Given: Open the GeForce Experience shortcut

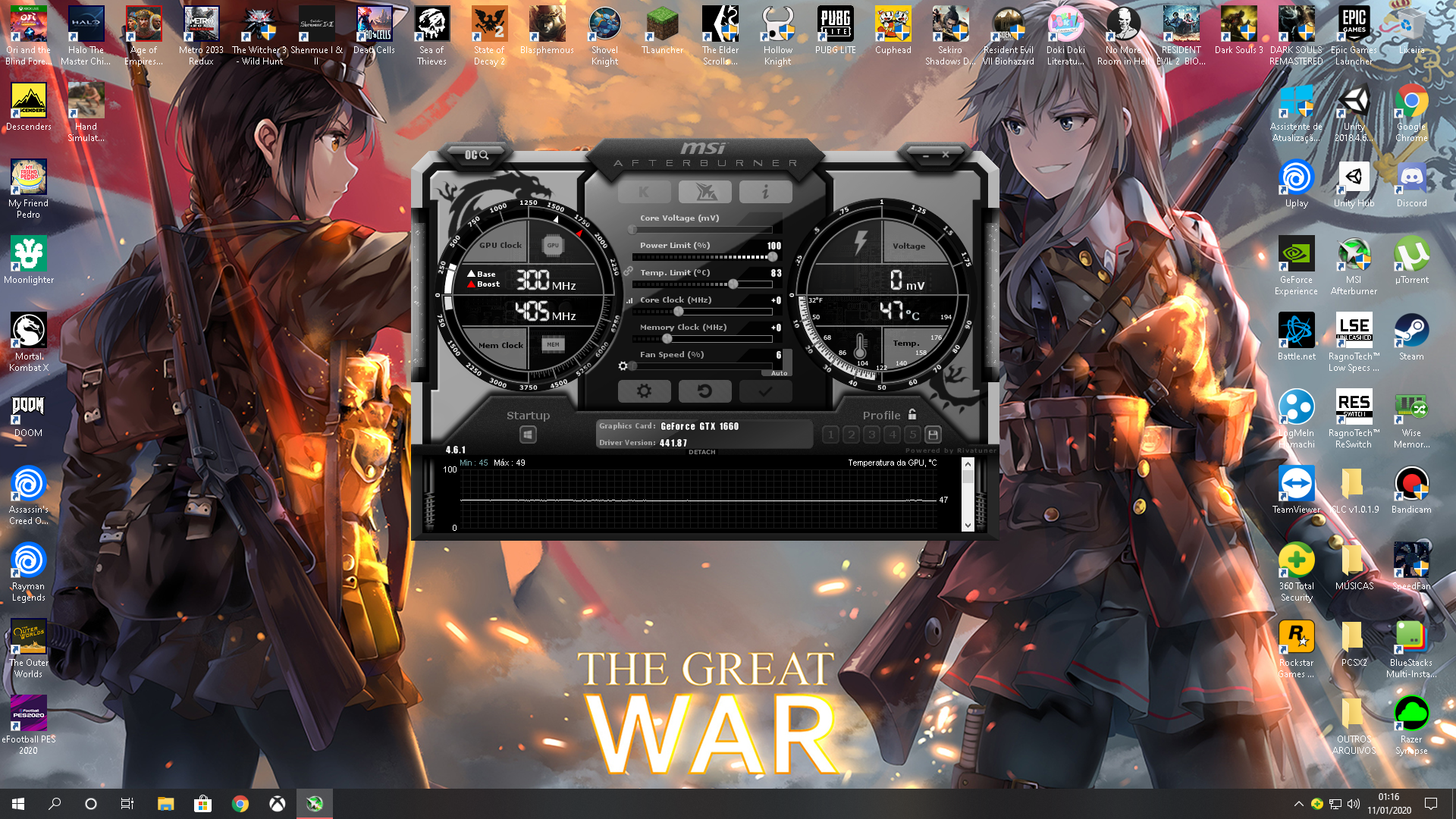Looking at the screenshot, I should (1297, 265).
